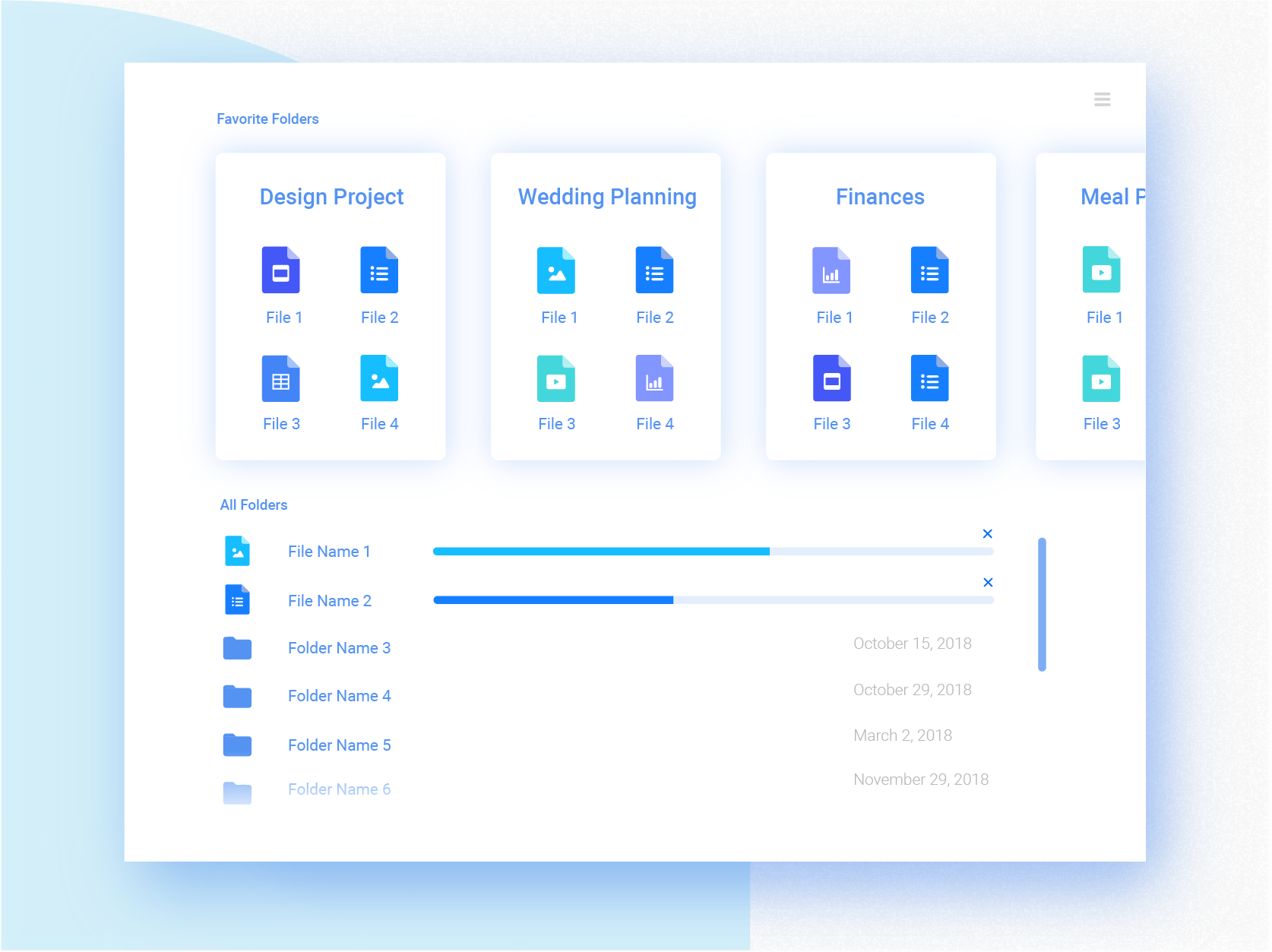1272x952 pixels.
Task: Click the March 2, 2018 date
Action: (902, 735)
